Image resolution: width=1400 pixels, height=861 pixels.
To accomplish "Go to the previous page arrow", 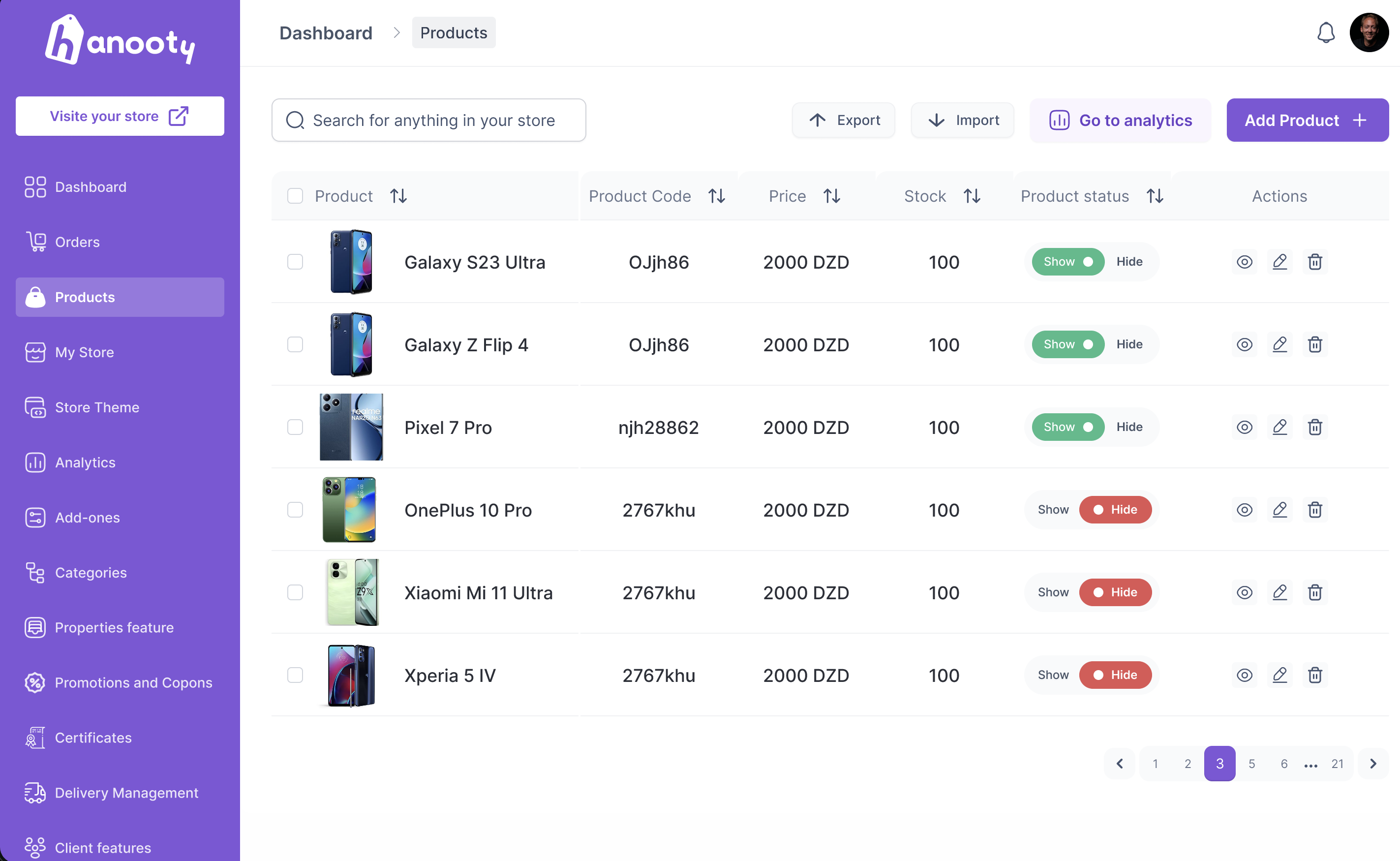I will [1119, 763].
